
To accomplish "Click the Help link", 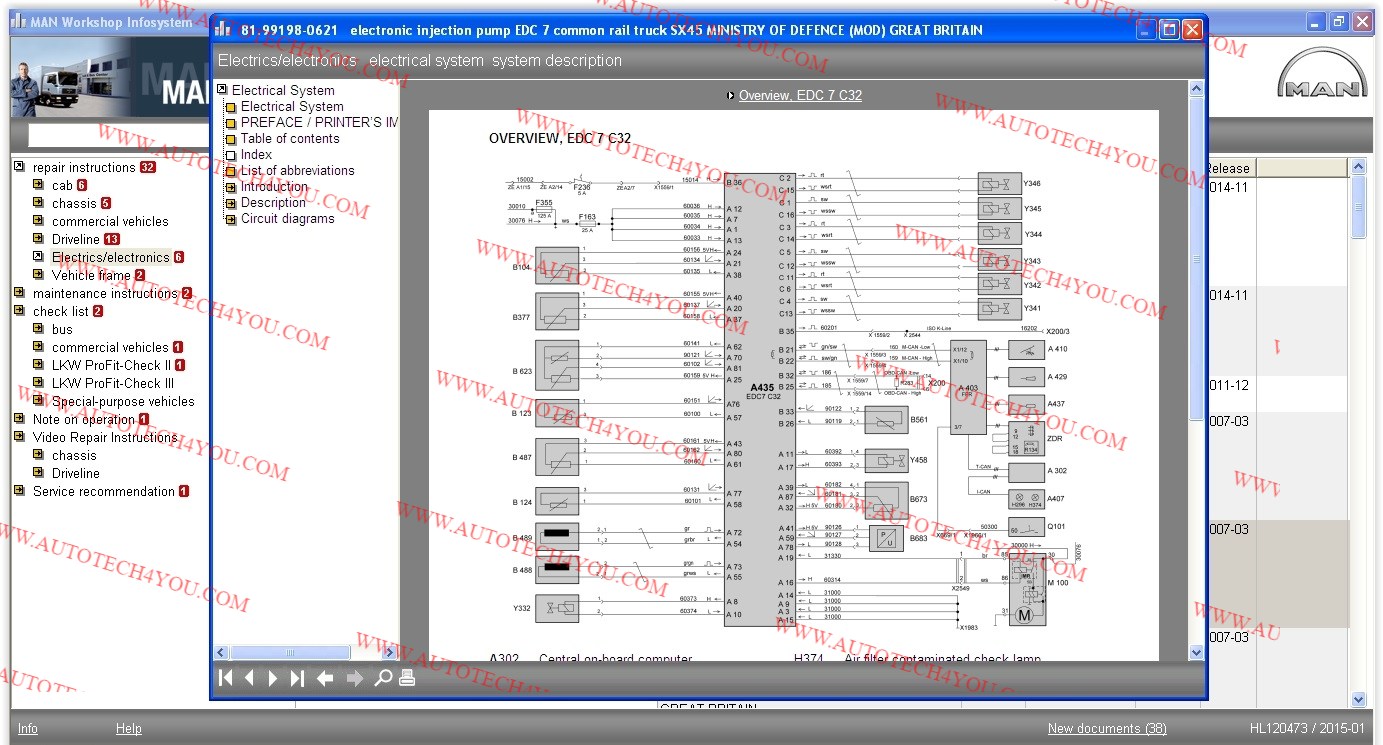I will tap(128, 728).
